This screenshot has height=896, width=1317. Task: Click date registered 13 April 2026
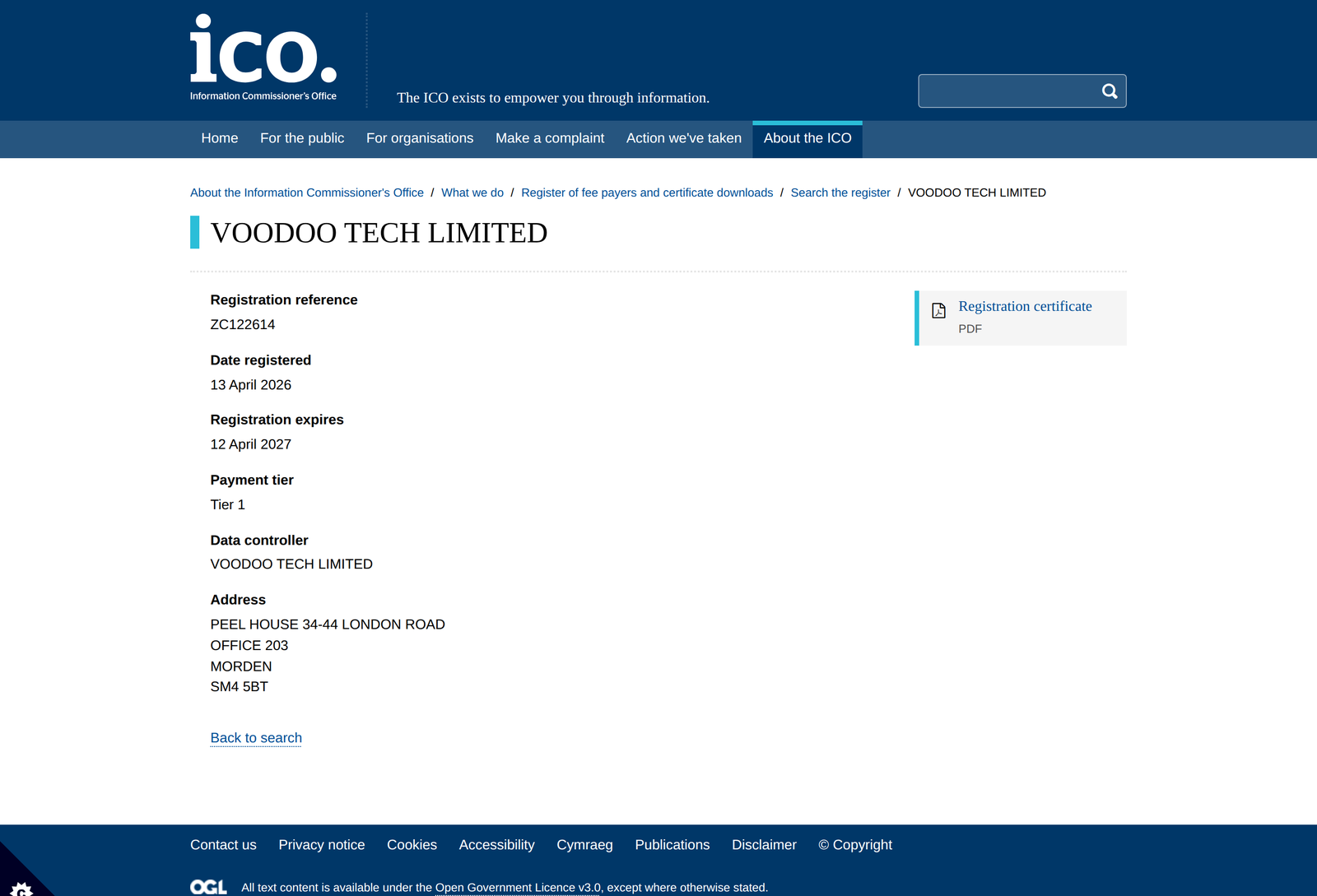tap(251, 385)
